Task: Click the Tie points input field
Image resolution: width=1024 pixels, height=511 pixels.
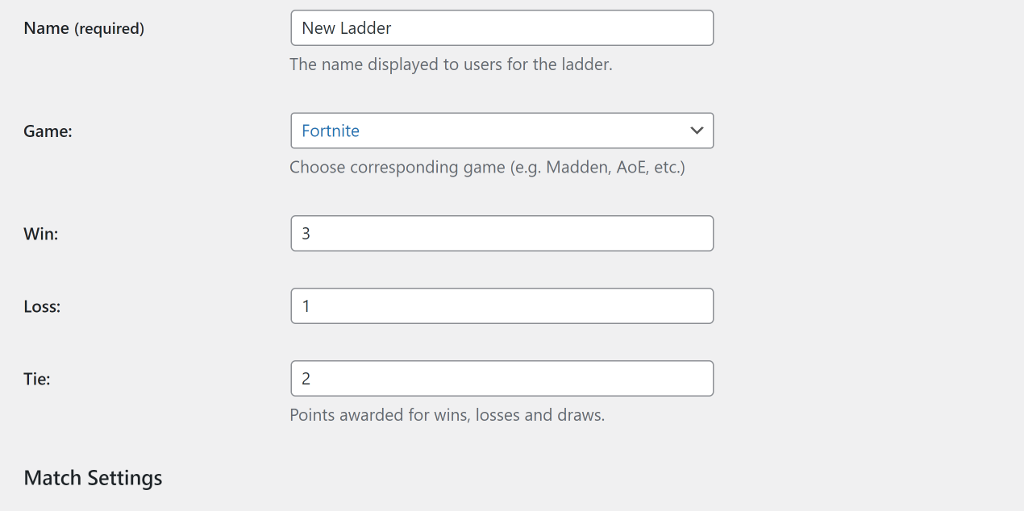Action: click(502, 378)
